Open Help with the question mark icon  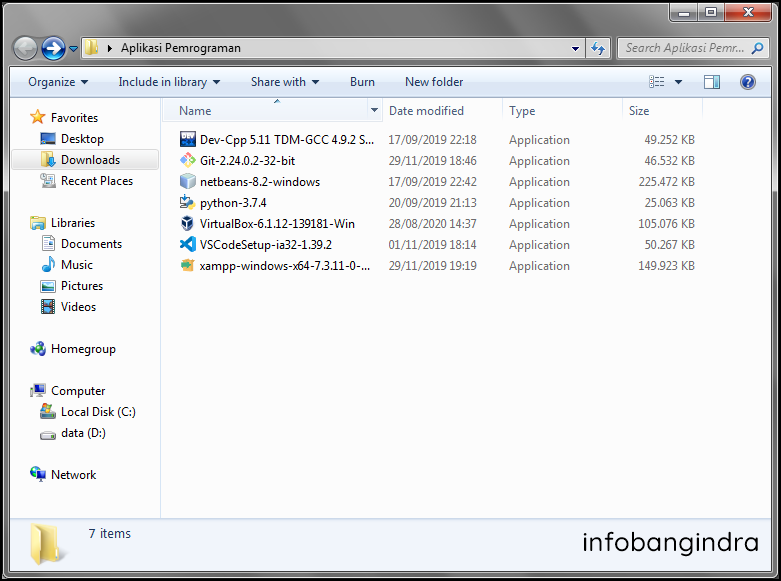pyautogui.click(x=748, y=82)
